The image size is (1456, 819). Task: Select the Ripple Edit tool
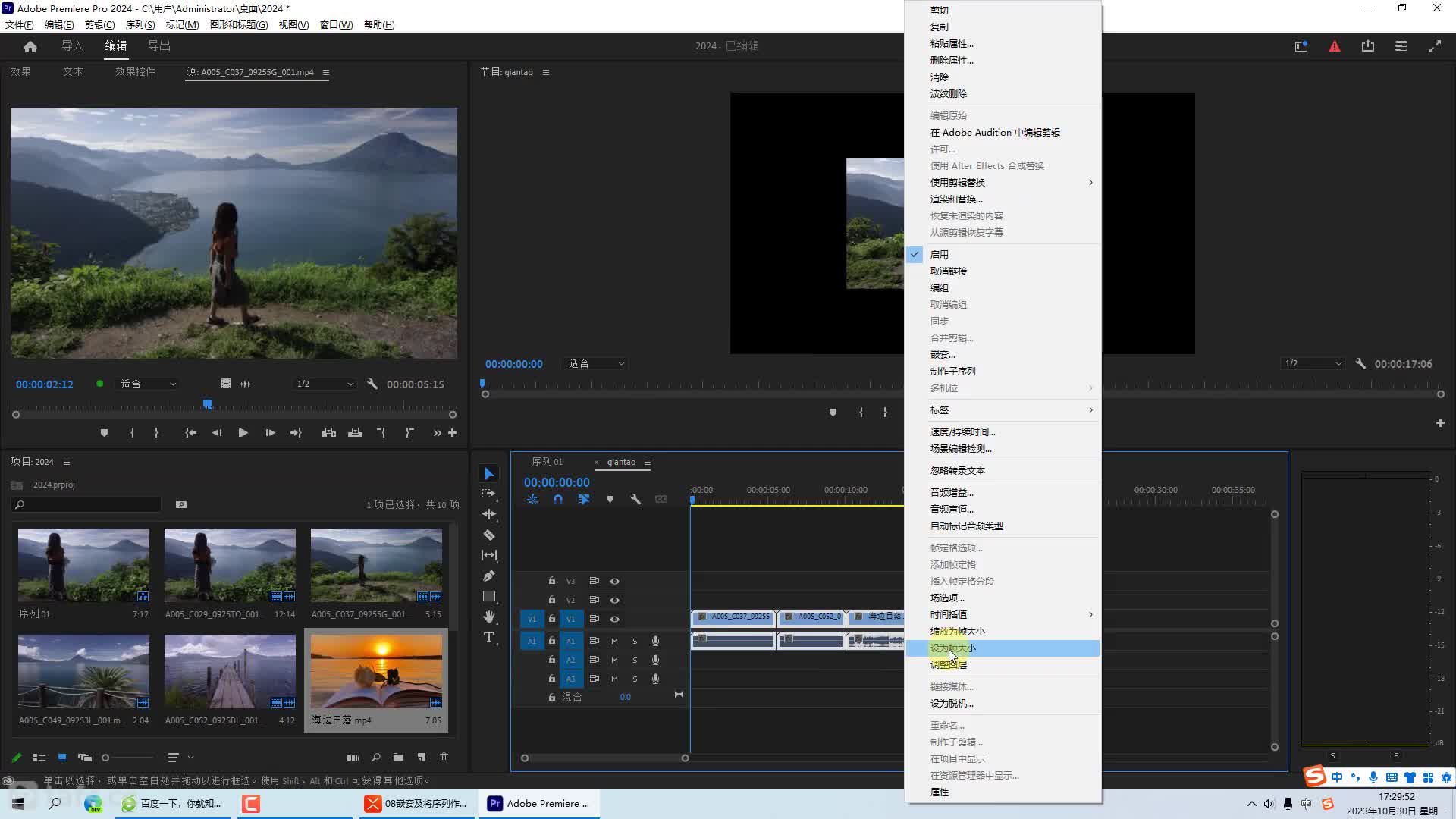[489, 514]
